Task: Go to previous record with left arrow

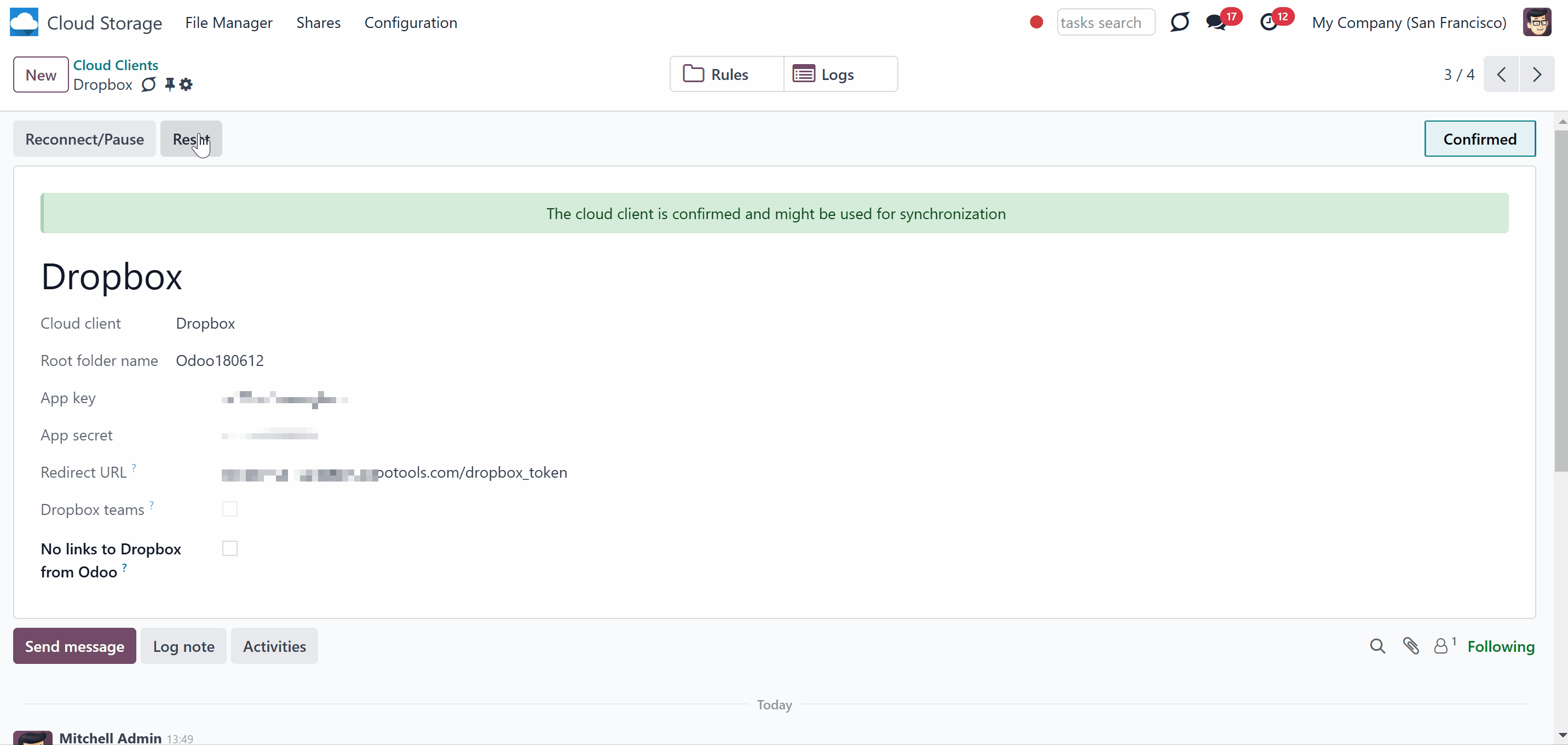Action: 1502,74
